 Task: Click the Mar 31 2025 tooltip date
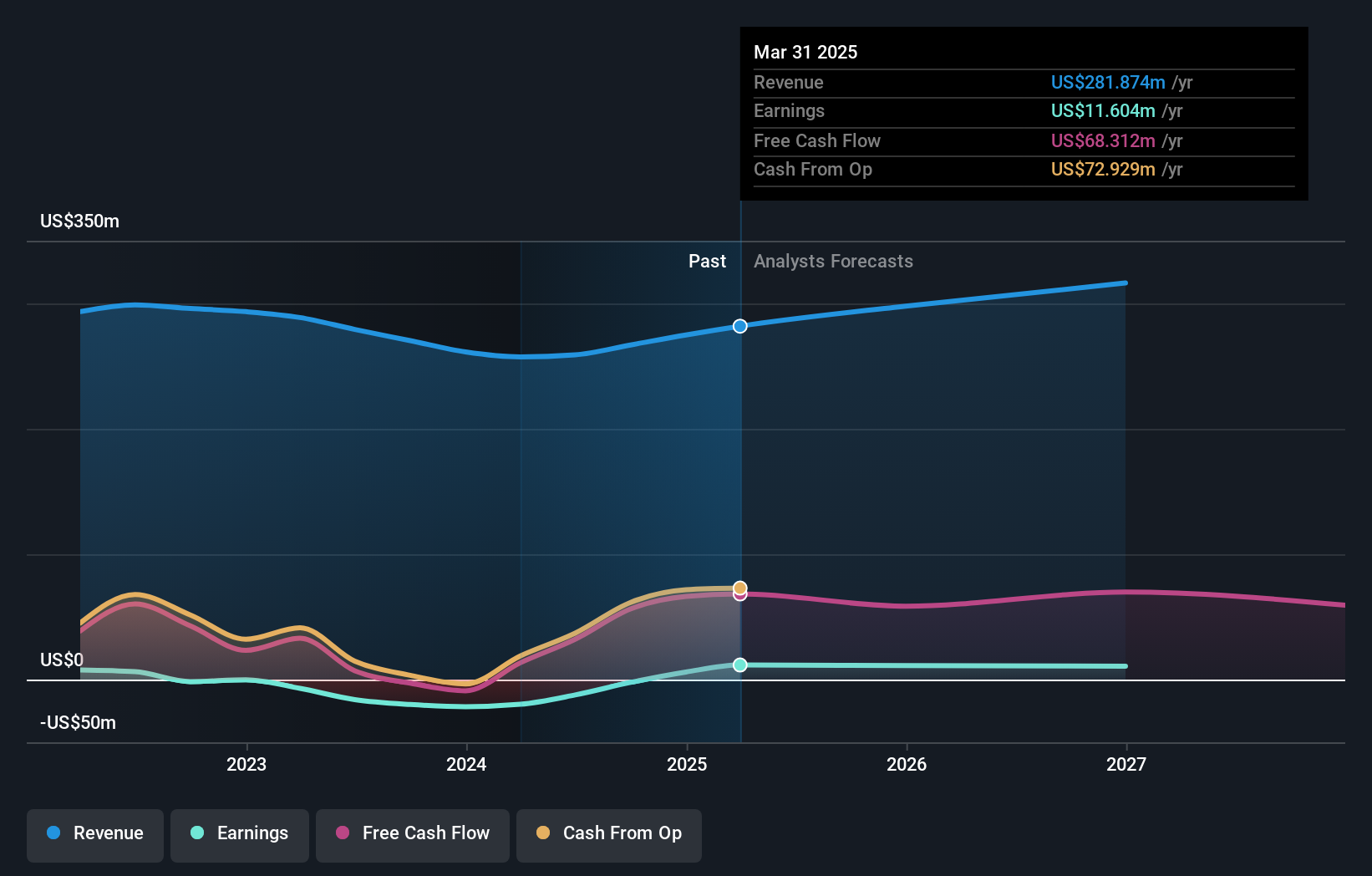coord(805,53)
